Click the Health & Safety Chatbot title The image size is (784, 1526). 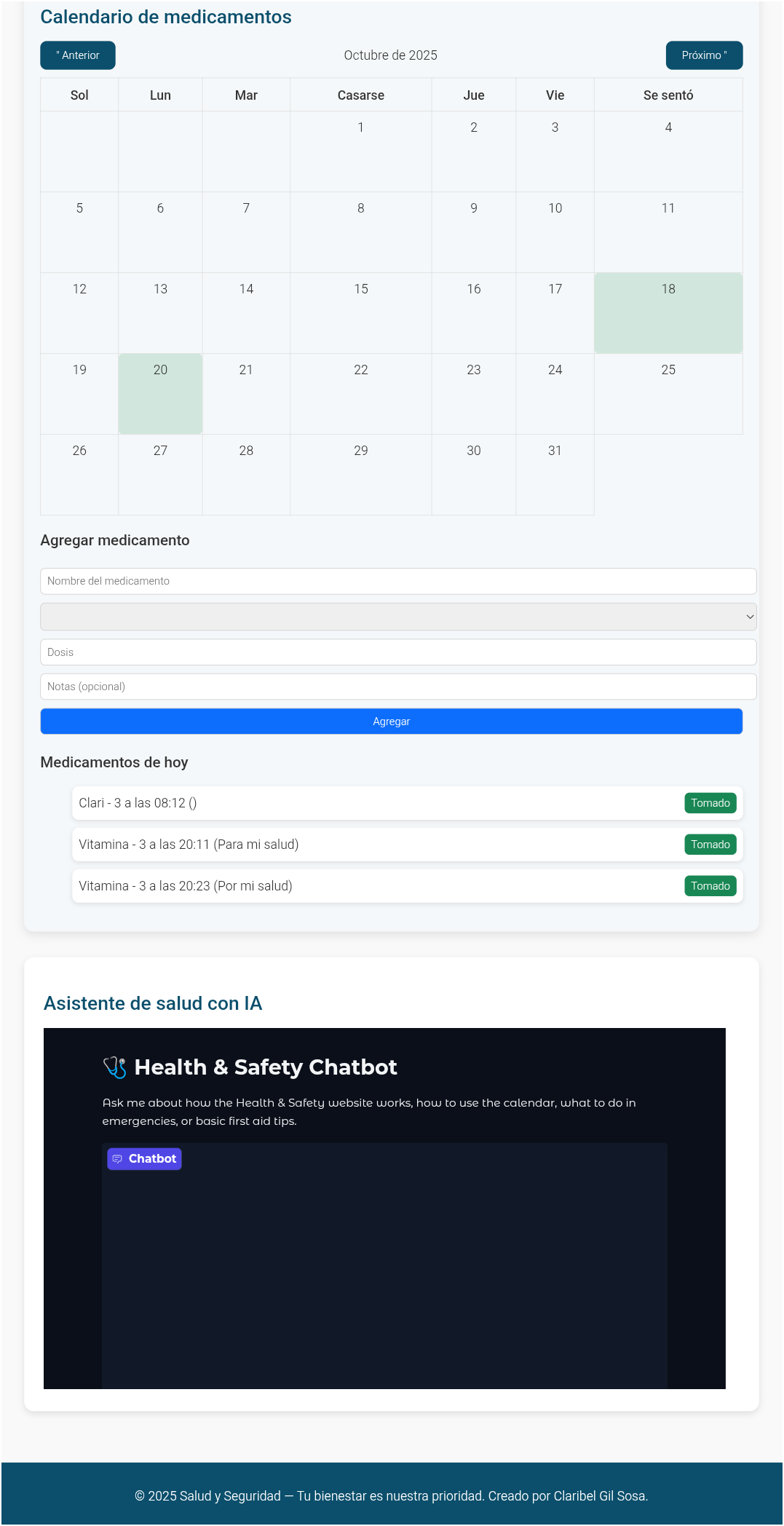click(266, 1067)
